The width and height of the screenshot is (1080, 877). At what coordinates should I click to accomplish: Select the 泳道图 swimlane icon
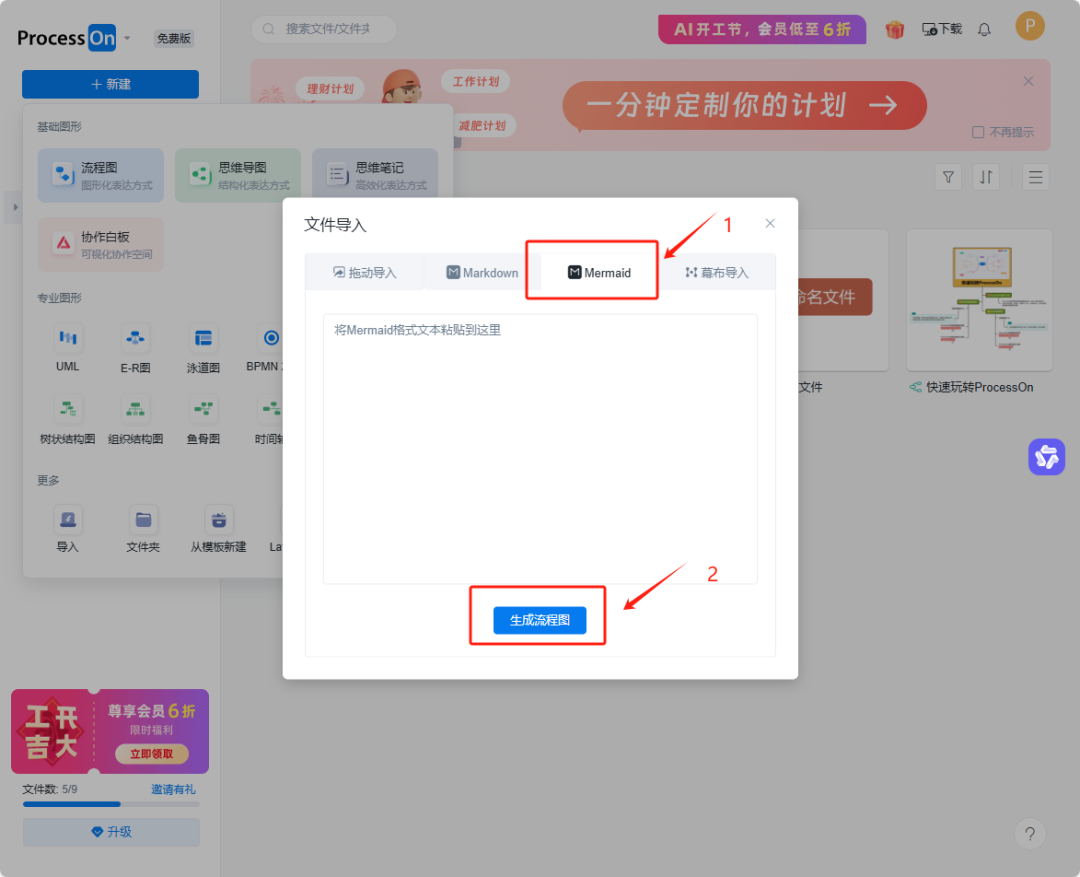203,340
